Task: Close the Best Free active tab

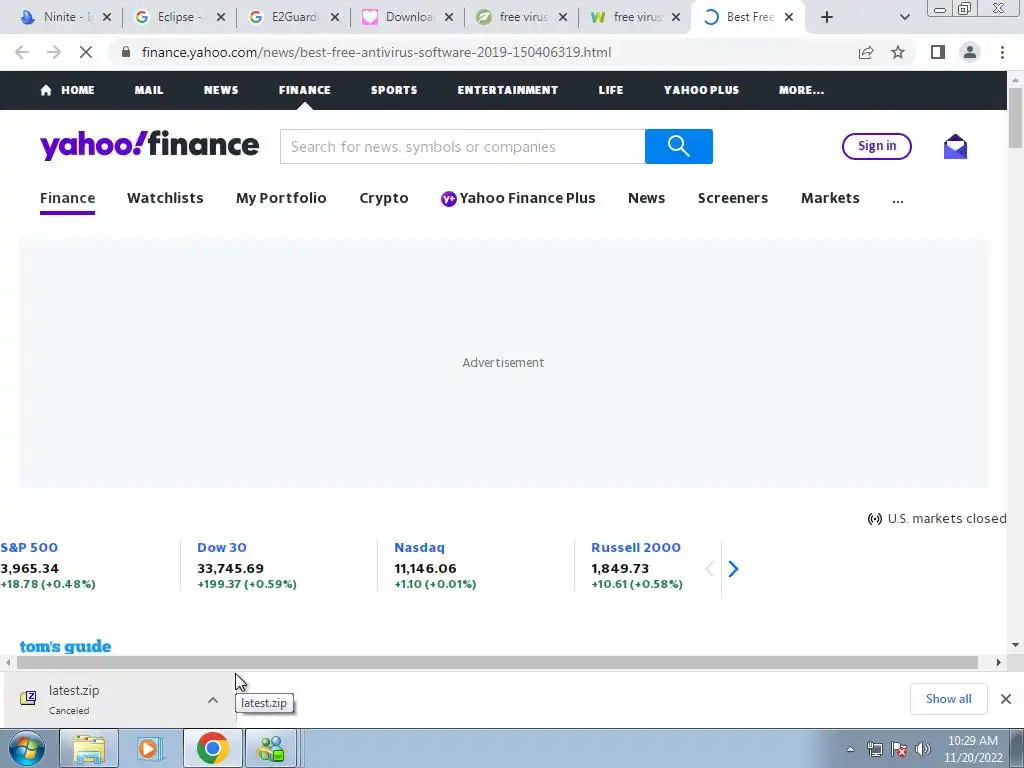Action: tap(789, 17)
